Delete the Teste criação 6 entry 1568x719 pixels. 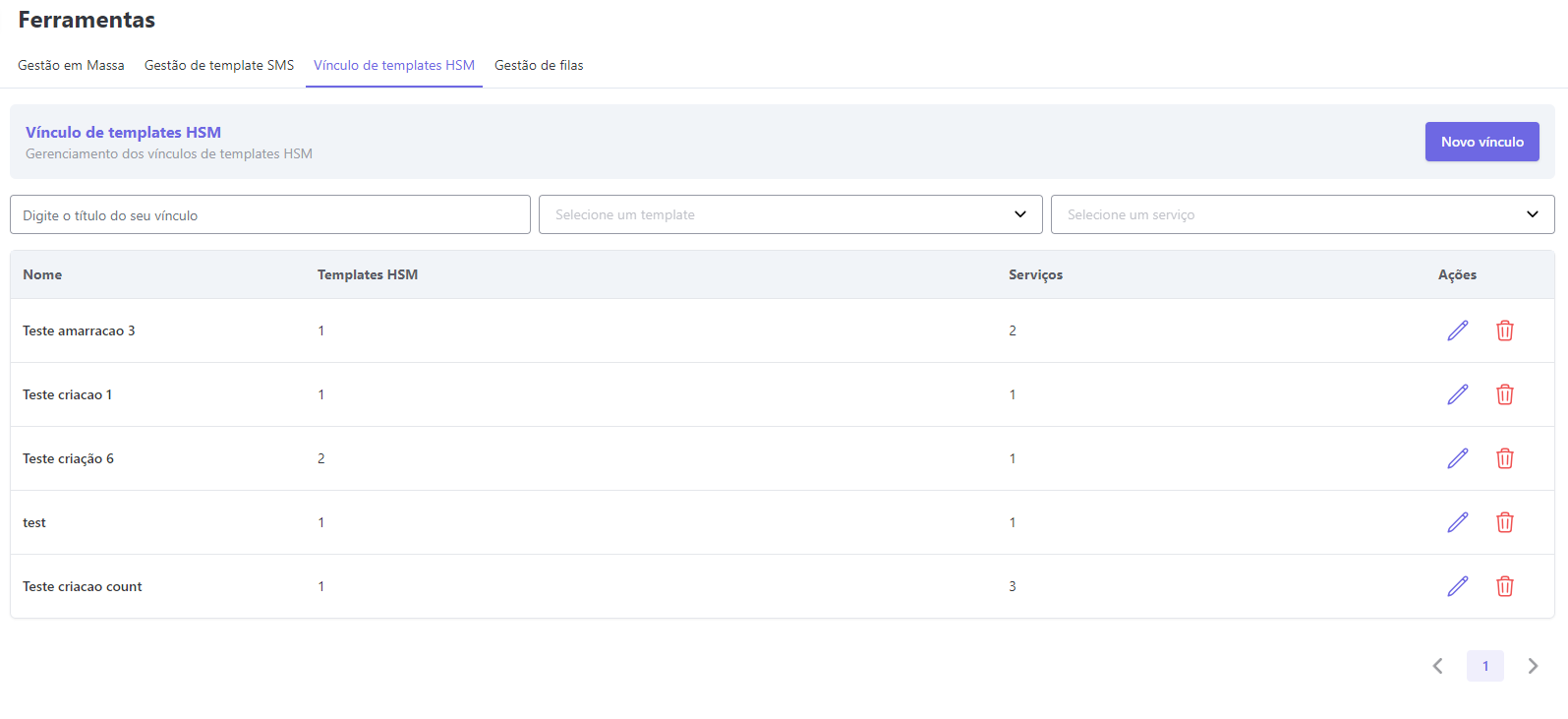click(x=1505, y=458)
